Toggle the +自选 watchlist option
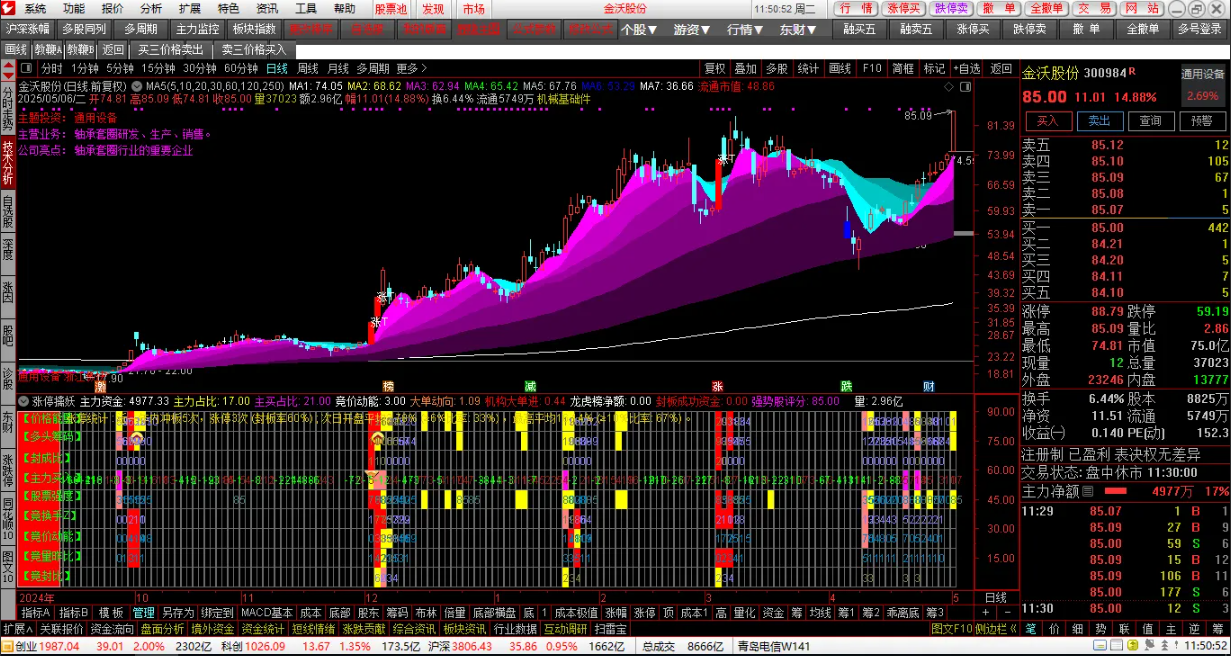The width and height of the screenshot is (1231, 656). [x=966, y=69]
